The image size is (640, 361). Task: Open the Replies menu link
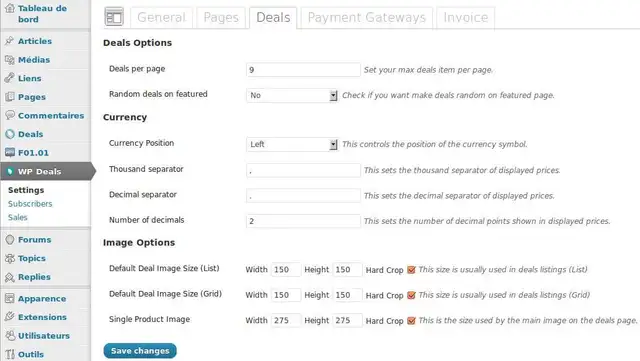point(34,277)
